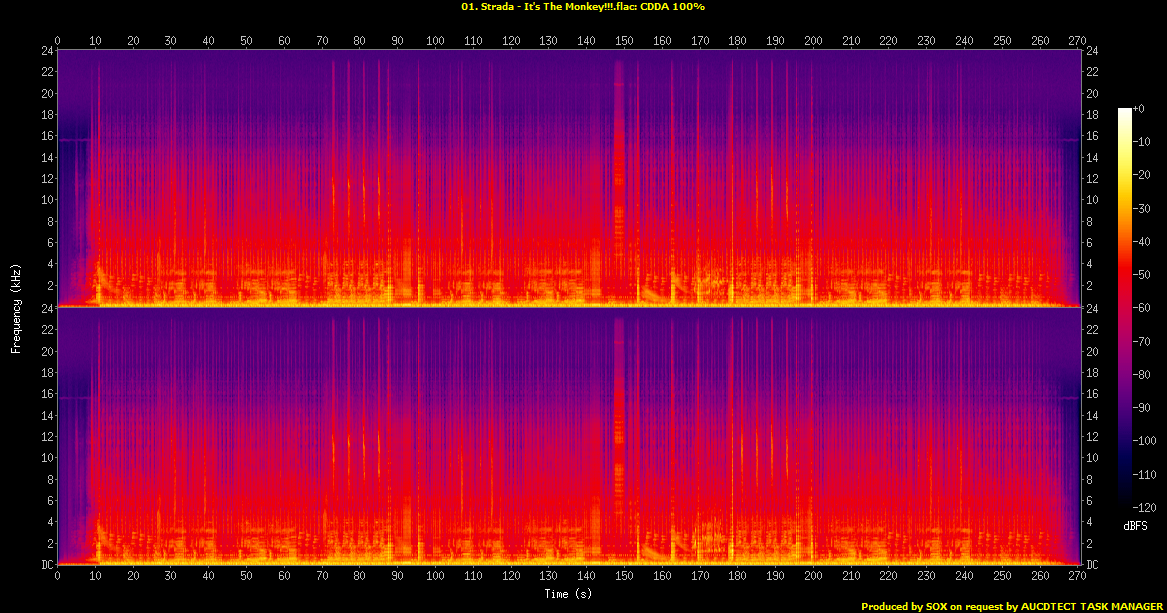This screenshot has height=613, width=1167.
Task: Click the "-60" color scale label
Action: coord(1142,308)
